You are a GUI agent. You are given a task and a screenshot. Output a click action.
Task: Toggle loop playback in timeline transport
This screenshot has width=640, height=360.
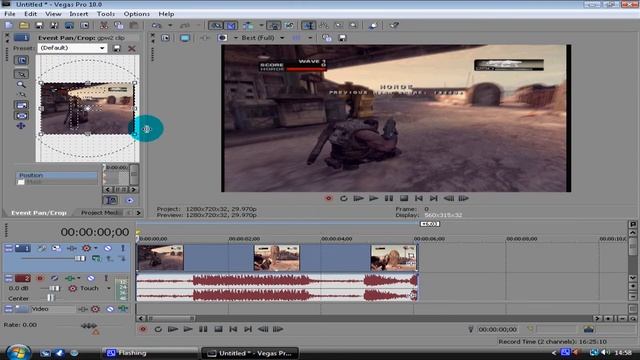(x=158, y=329)
